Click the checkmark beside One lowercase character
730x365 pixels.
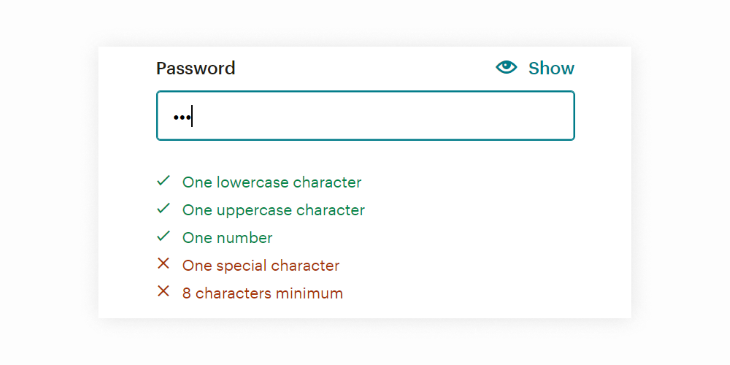click(163, 181)
